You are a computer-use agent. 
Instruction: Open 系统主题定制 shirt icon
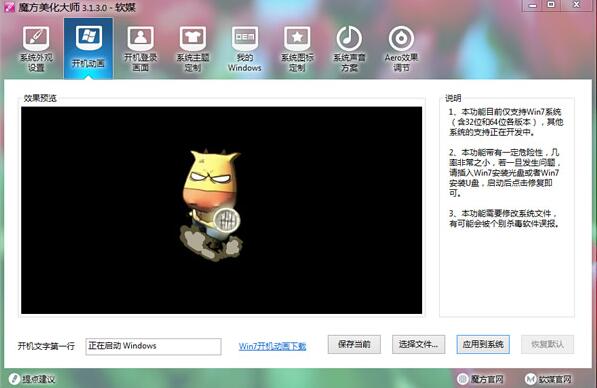tap(193, 39)
